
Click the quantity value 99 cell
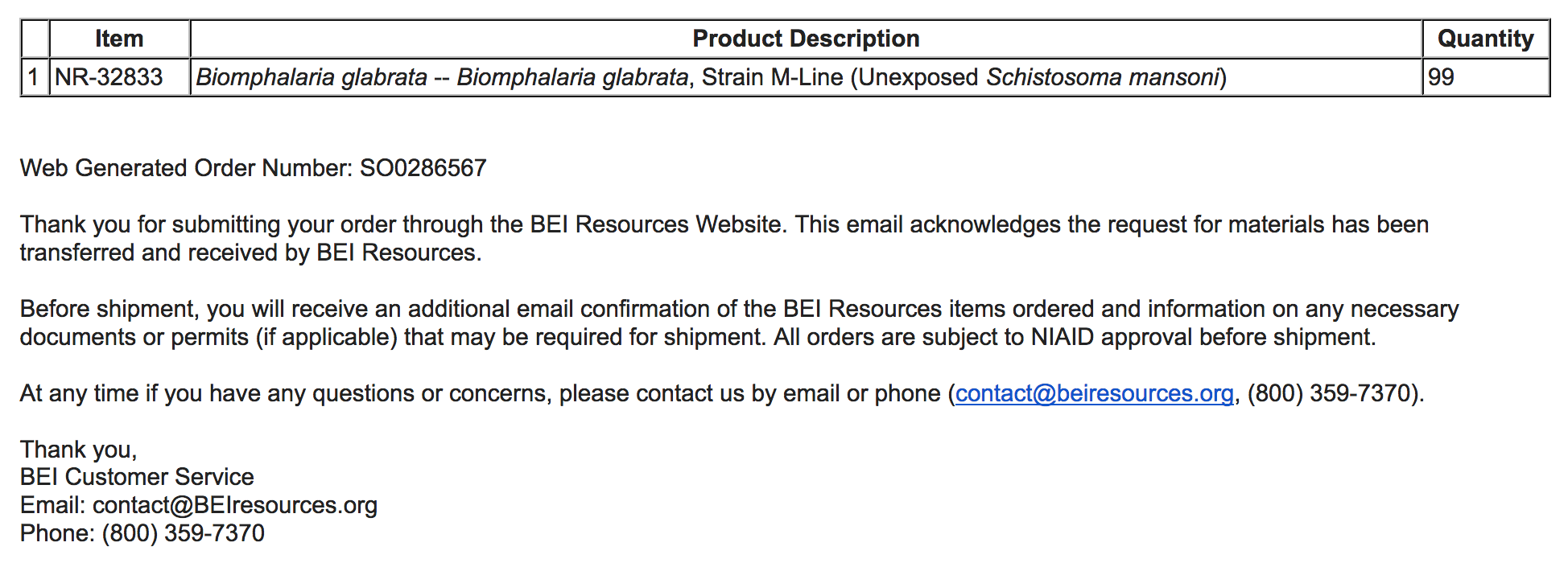[x=1485, y=77]
